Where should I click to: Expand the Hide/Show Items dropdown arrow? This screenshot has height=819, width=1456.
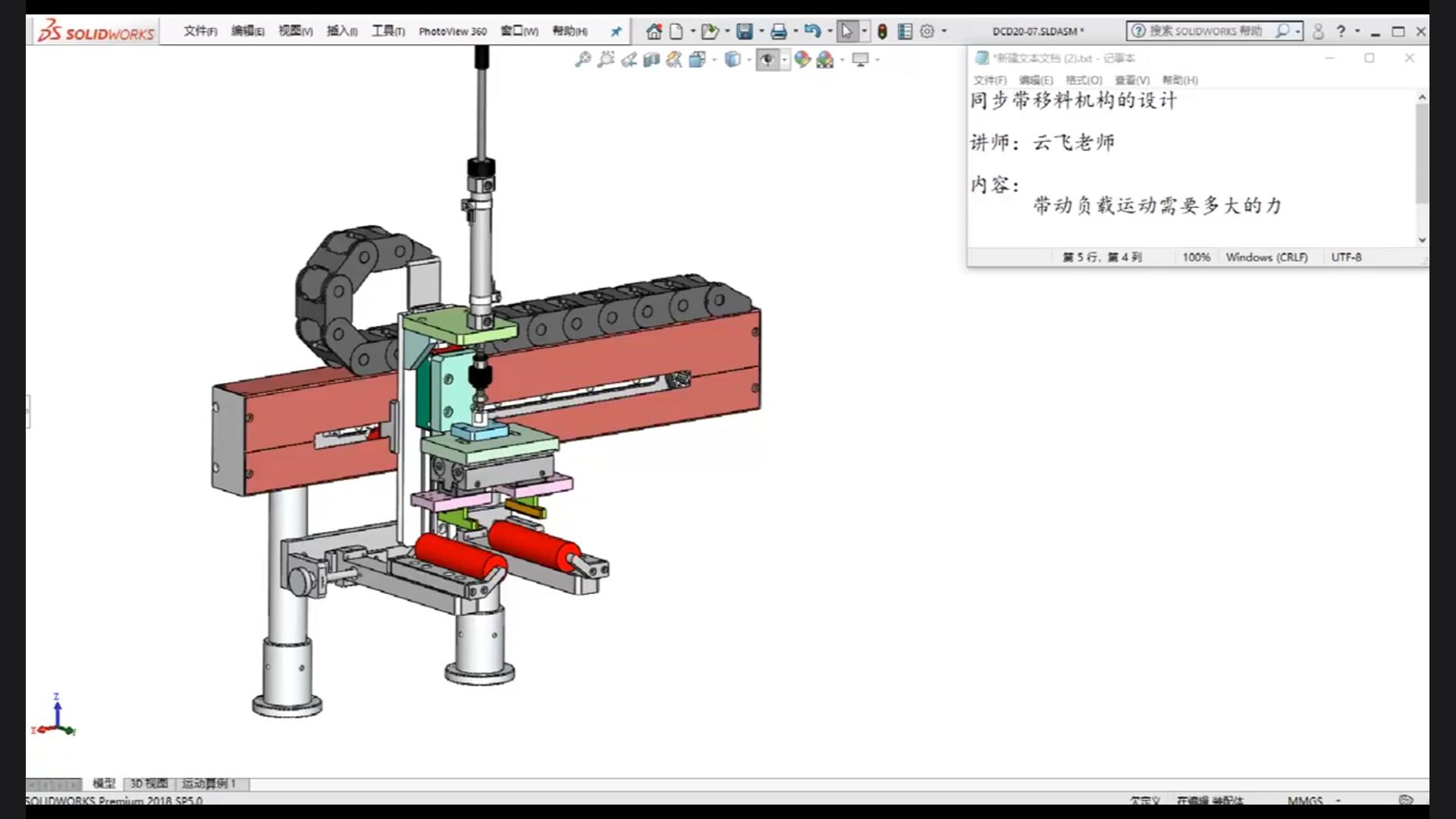pos(784,59)
